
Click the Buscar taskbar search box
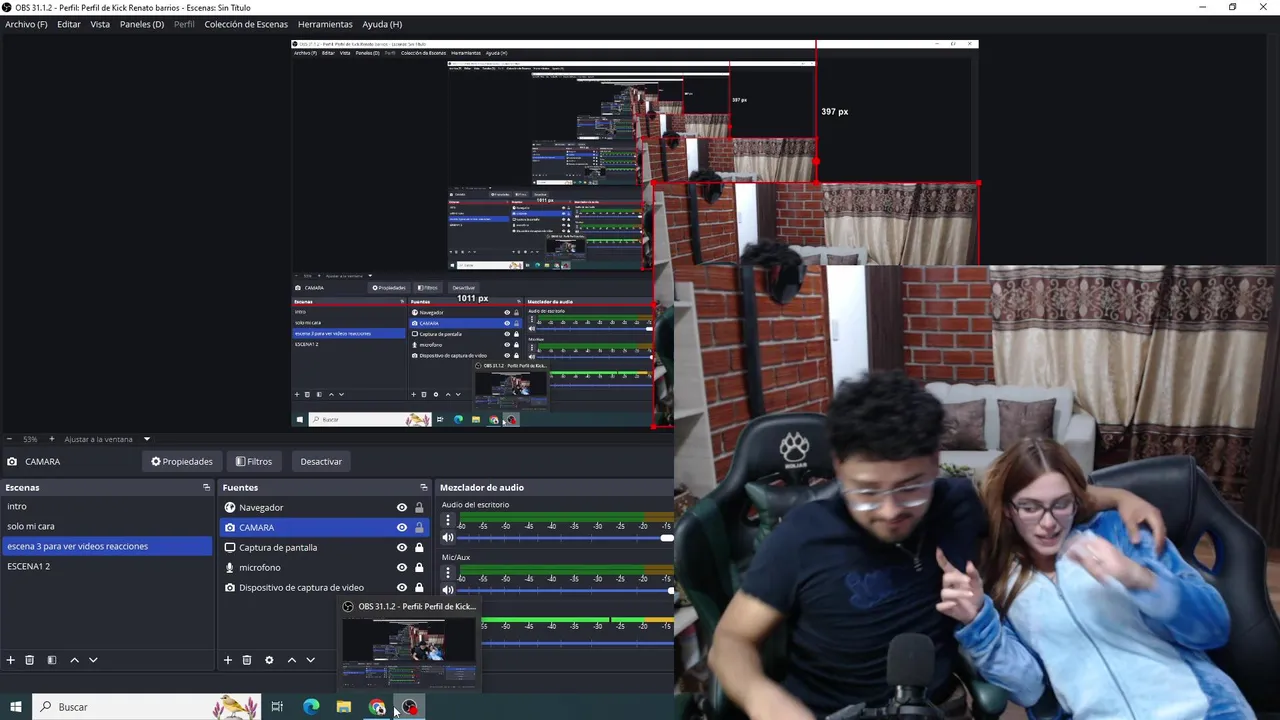pyautogui.click(x=146, y=707)
